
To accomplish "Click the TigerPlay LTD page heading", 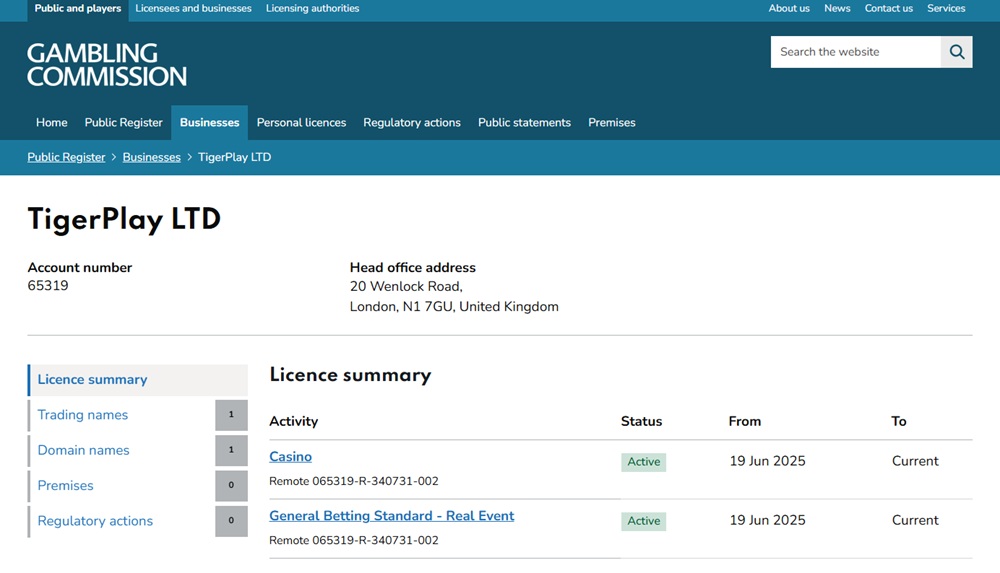I will (x=124, y=220).
